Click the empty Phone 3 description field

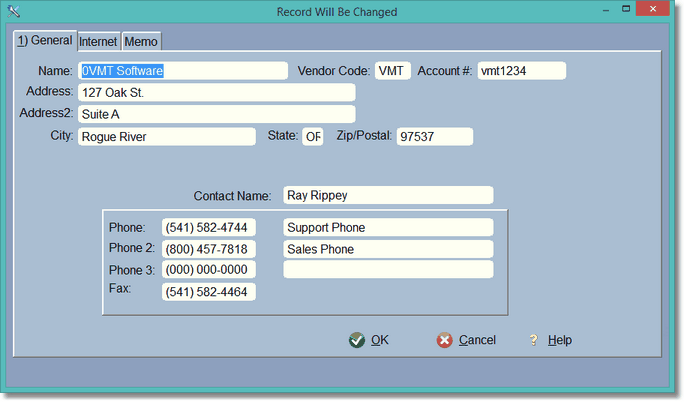tap(388, 269)
